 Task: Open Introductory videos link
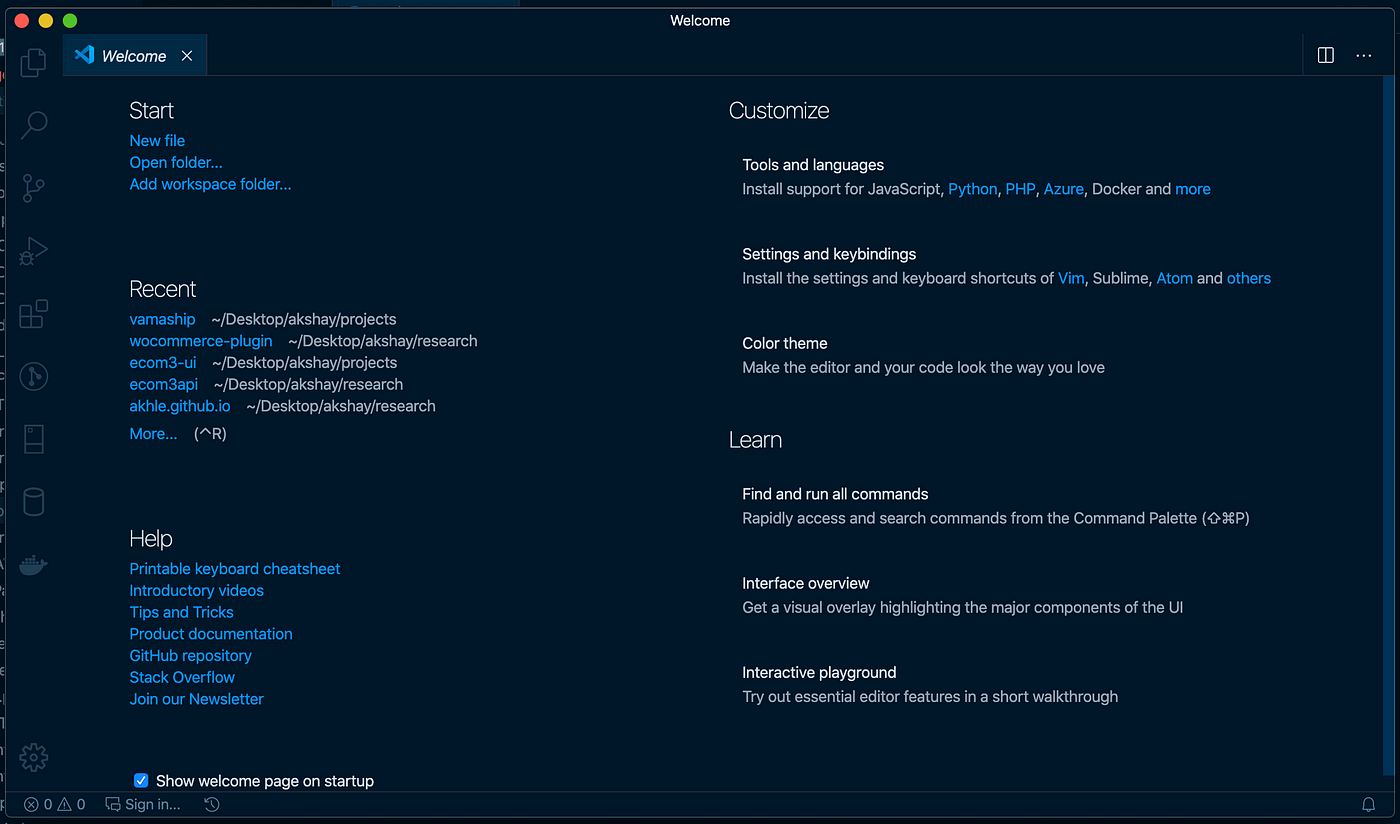click(x=197, y=590)
